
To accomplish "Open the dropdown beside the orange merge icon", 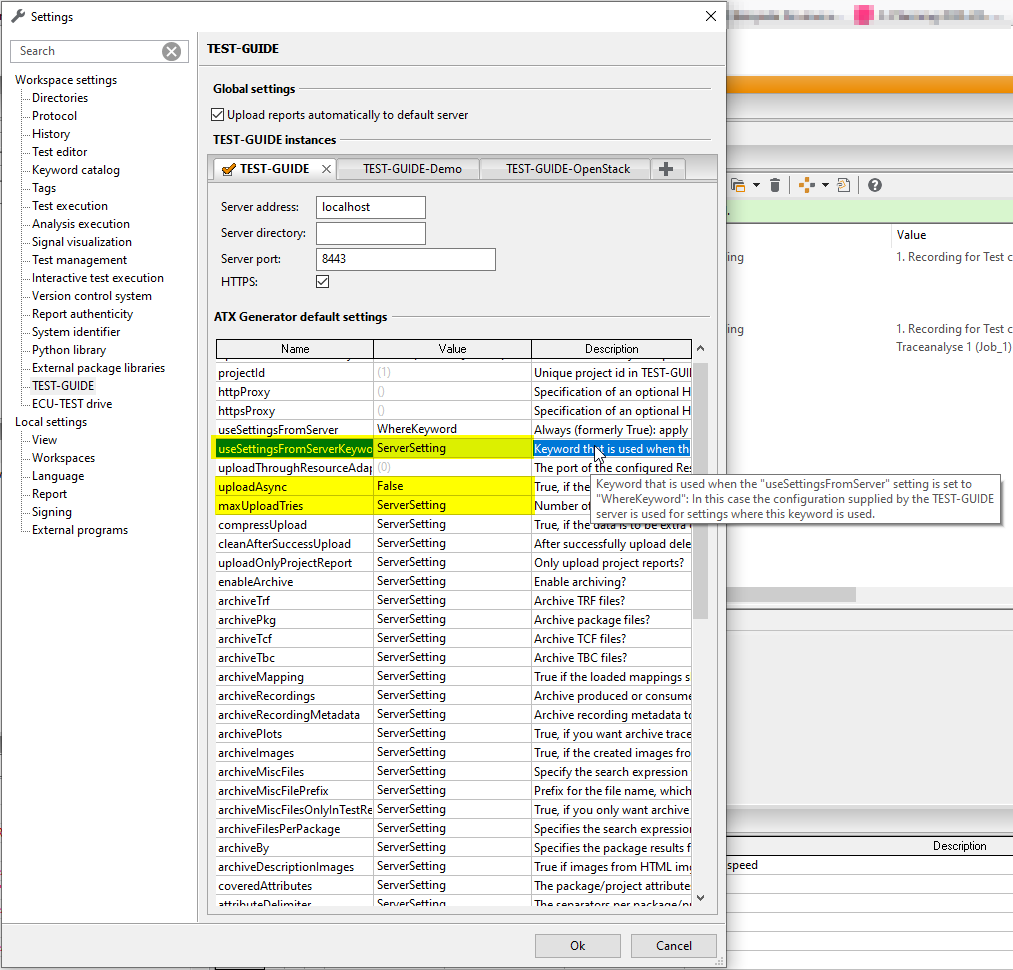I will [x=824, y=185].
